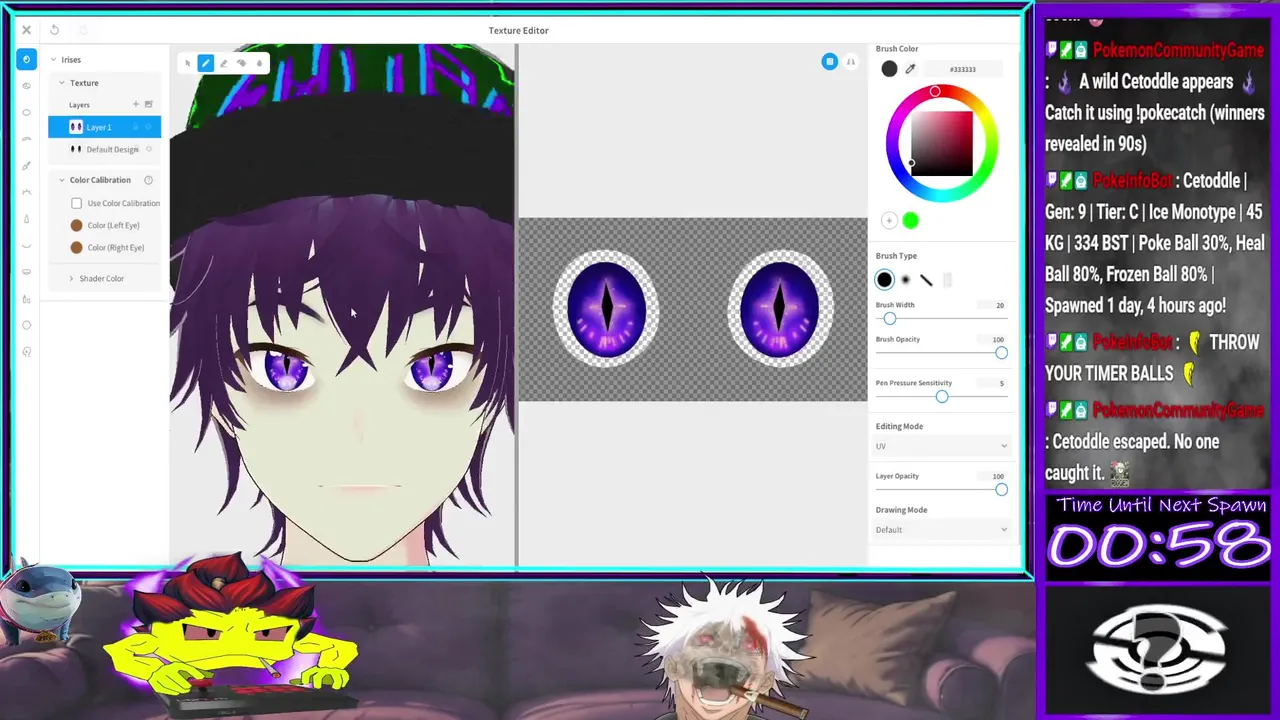This screenshot has width=1280, height=720.
Task: Choose the eraser tool
Action: coord(223,63)
